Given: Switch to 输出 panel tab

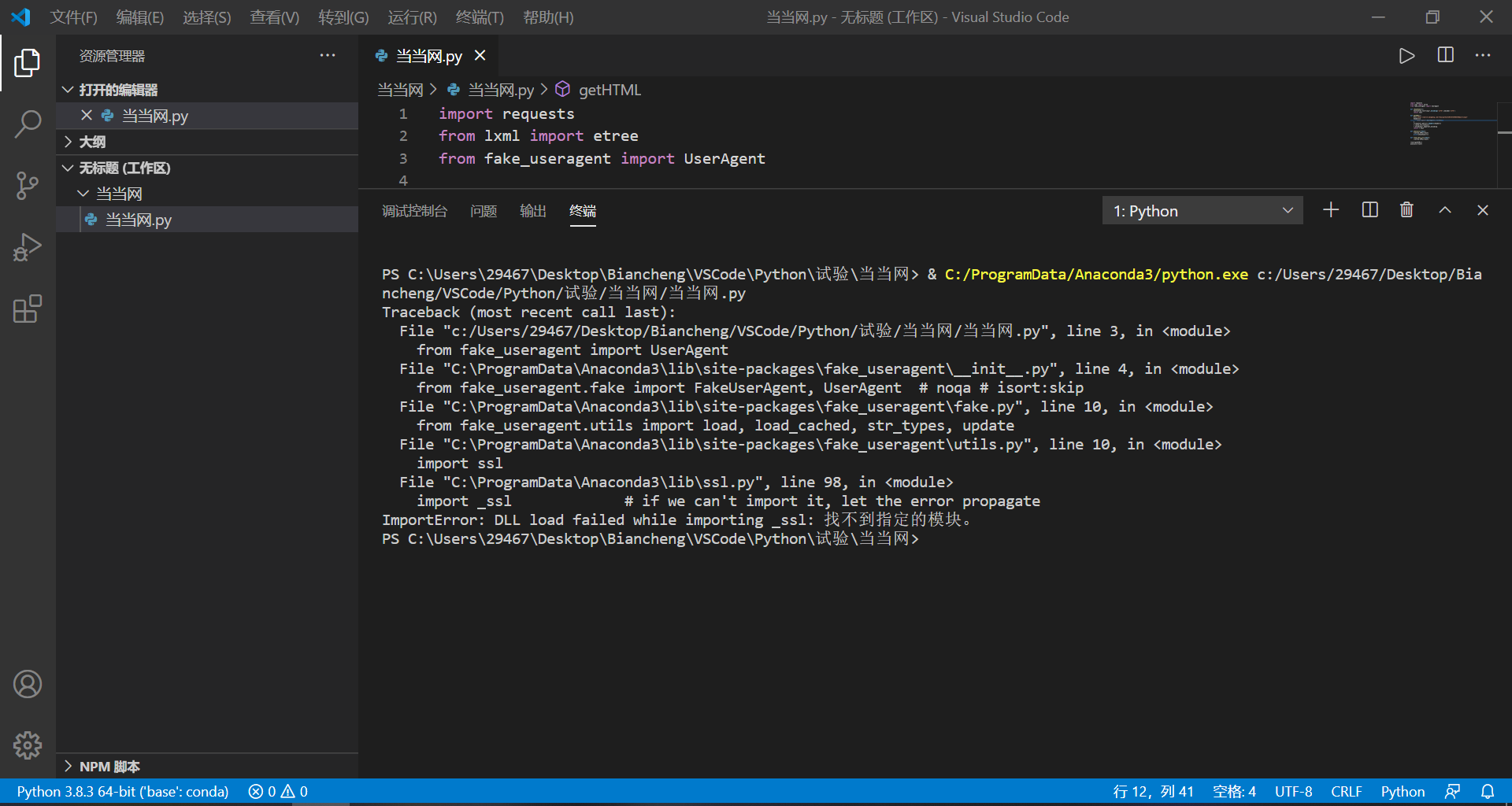Looking at the screenshot, I should (533, 211).
